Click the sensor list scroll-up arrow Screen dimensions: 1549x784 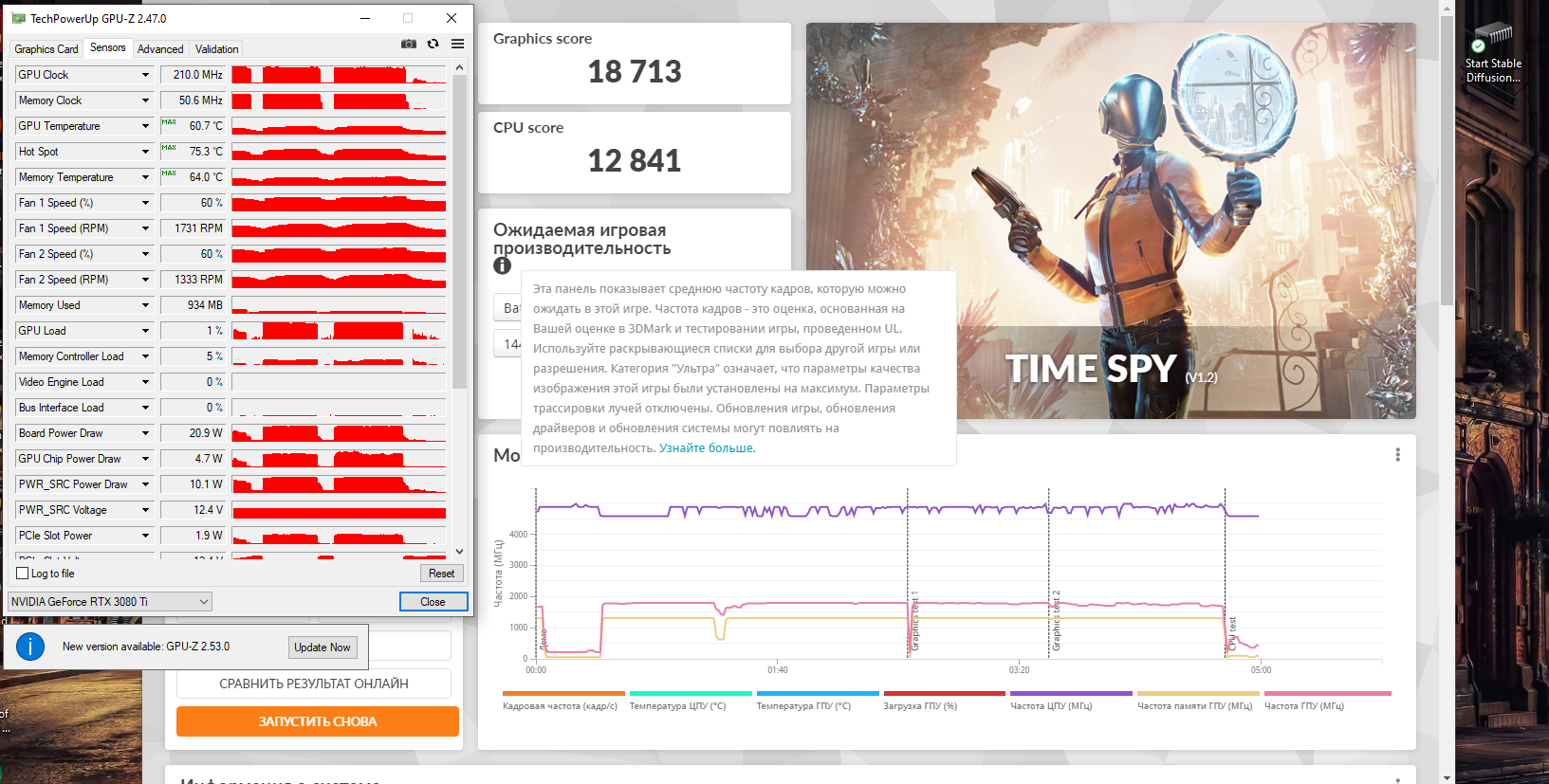coord(459,68)
